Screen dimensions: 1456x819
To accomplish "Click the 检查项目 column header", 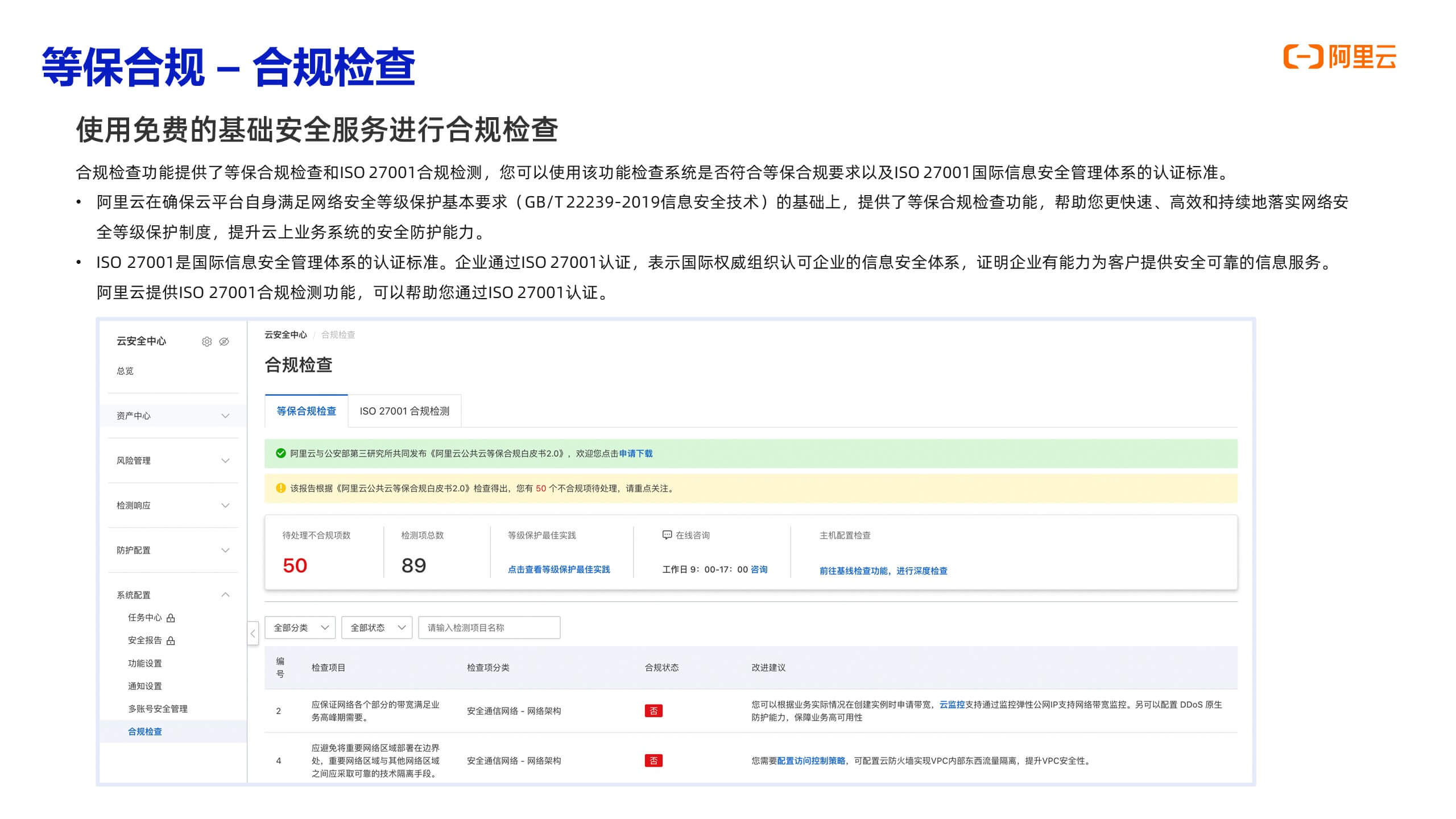I will pyautogui.click(x=328, y=667).
